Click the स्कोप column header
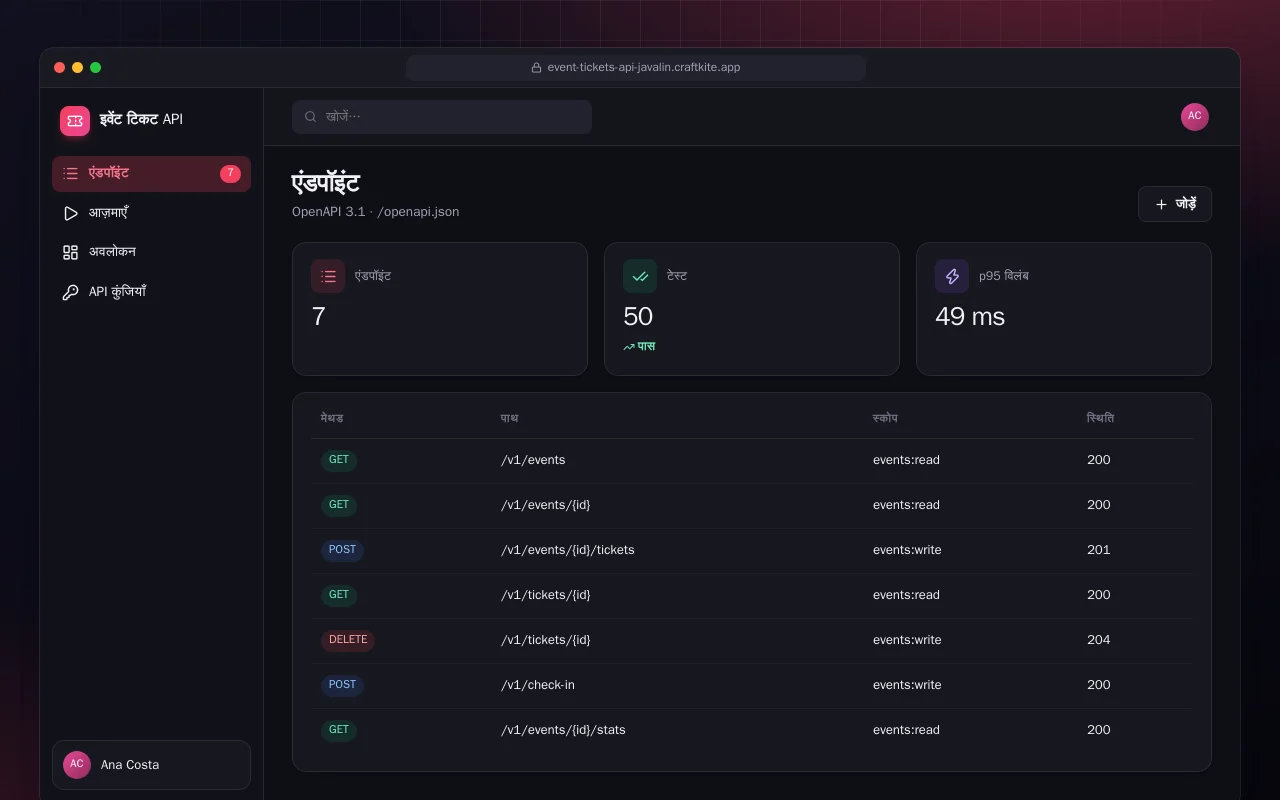Screen dimensions: 1280x800 click(885, 418)
